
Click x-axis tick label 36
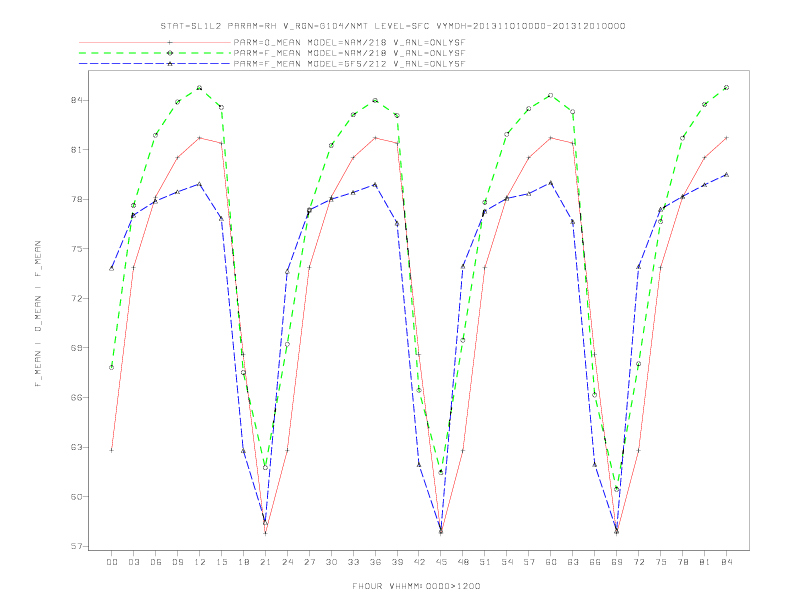click(375, 562)
